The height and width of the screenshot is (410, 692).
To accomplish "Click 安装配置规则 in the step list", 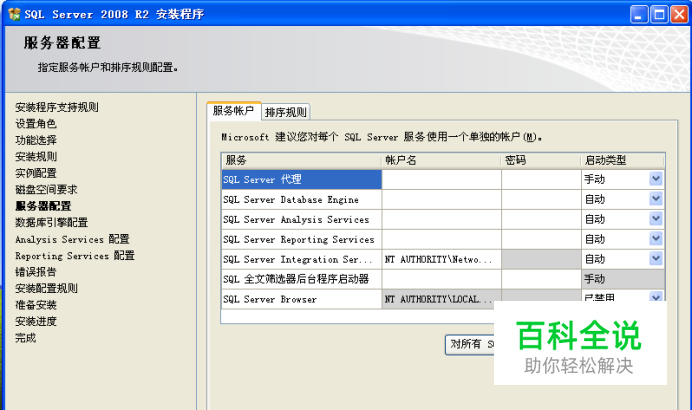I will [46, 289].
